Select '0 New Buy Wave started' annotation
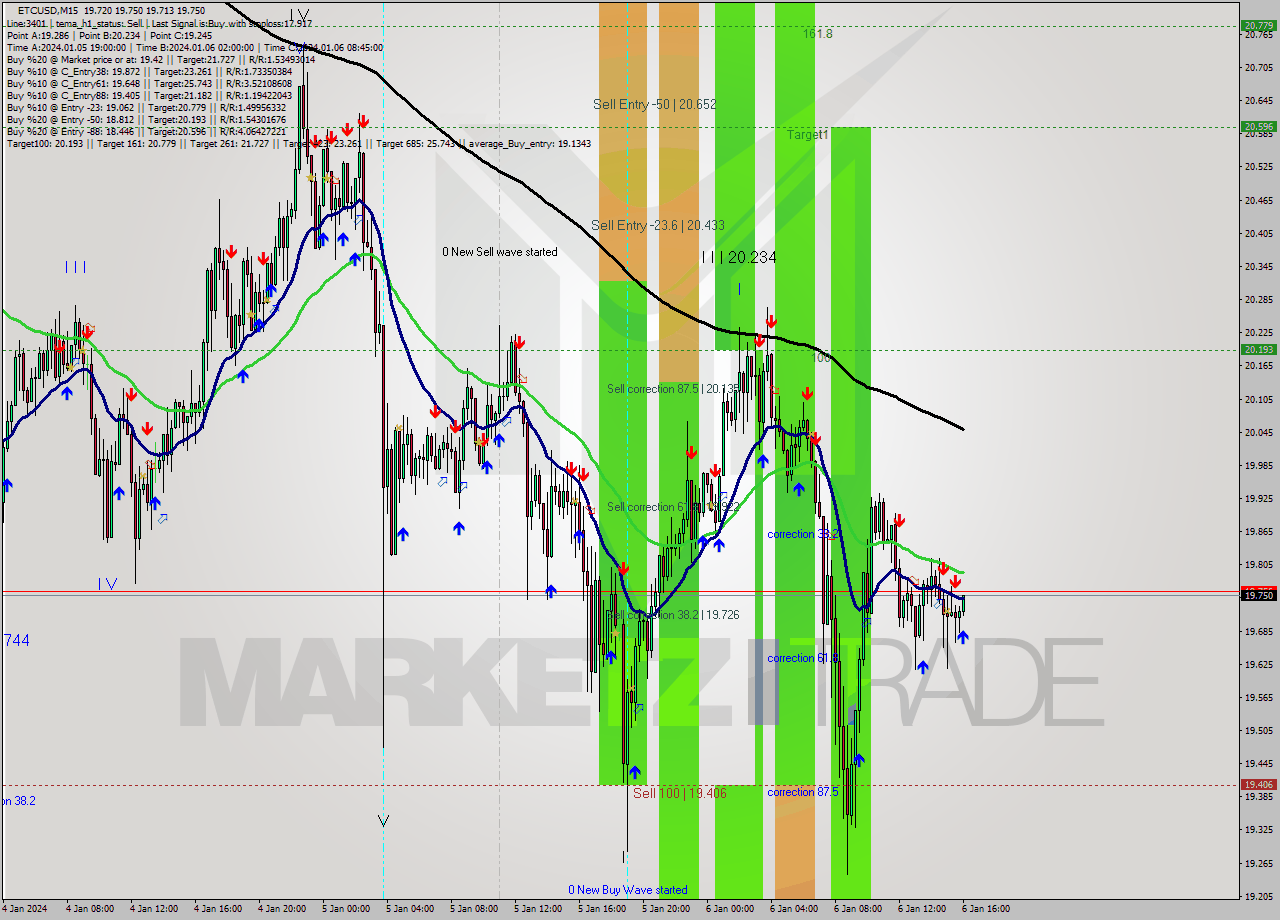Screen dimensions: 1280x920 pos(628,890)
